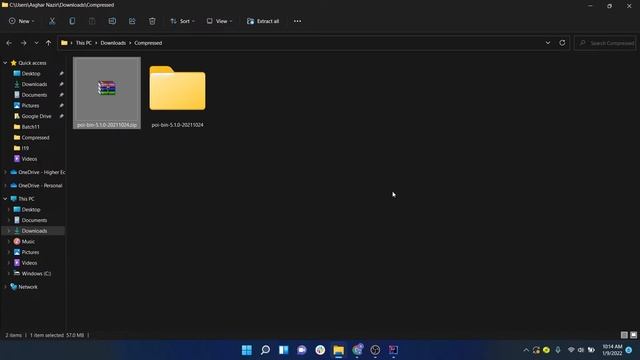Open Pictures under This PC
Screen dimensions: 640x360
click(x=30, y=252)
